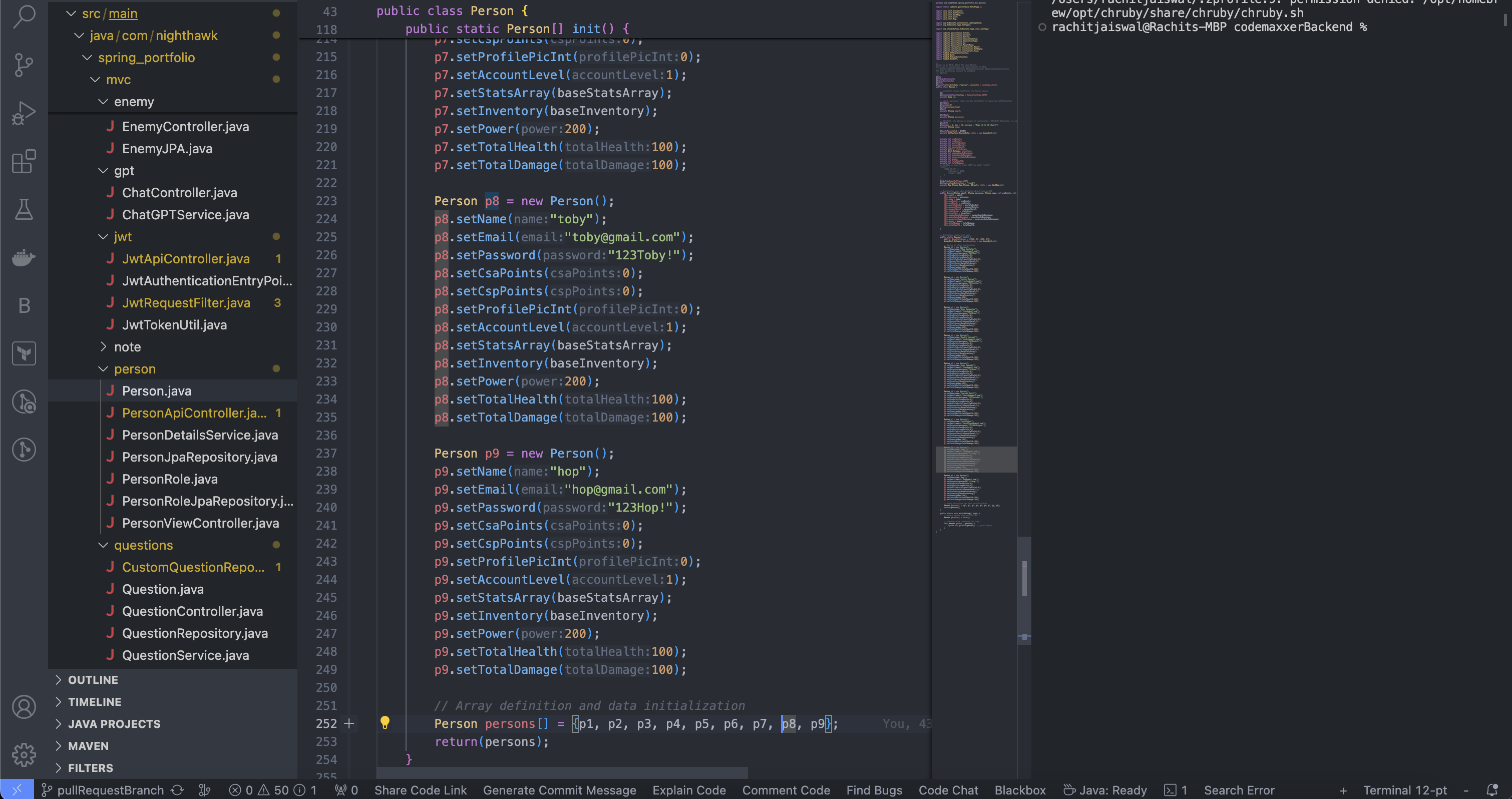Click Explain Code in status bar
The width and height of the screenshot is (1512, 799).
click(689, 790)
